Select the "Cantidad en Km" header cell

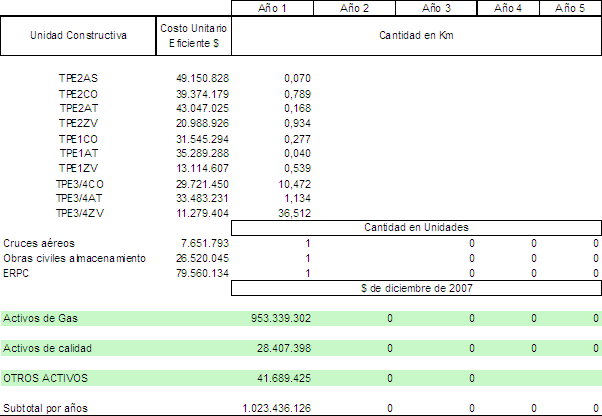(x=417, y=35)
